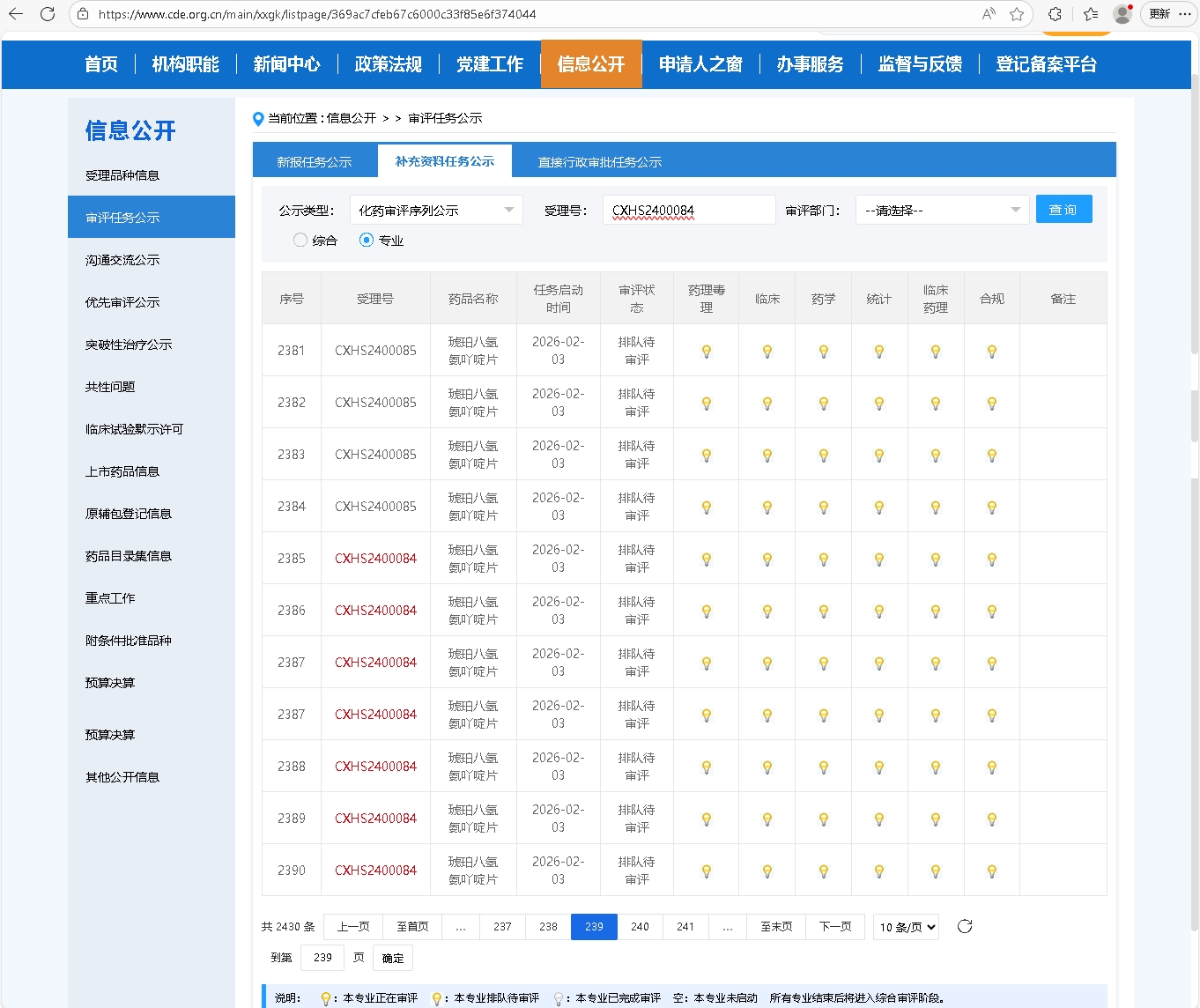The image size is (1200, 1008).
Task: Click the 合规 bulb icon in row 2390
Action: (x=991, y=871)
